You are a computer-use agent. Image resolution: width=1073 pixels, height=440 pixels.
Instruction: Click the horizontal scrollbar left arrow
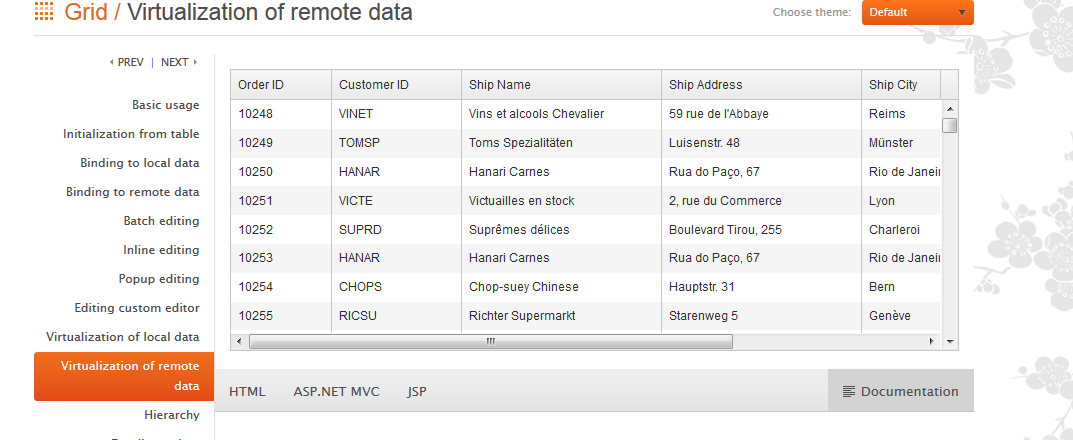(x=240, y=341)
